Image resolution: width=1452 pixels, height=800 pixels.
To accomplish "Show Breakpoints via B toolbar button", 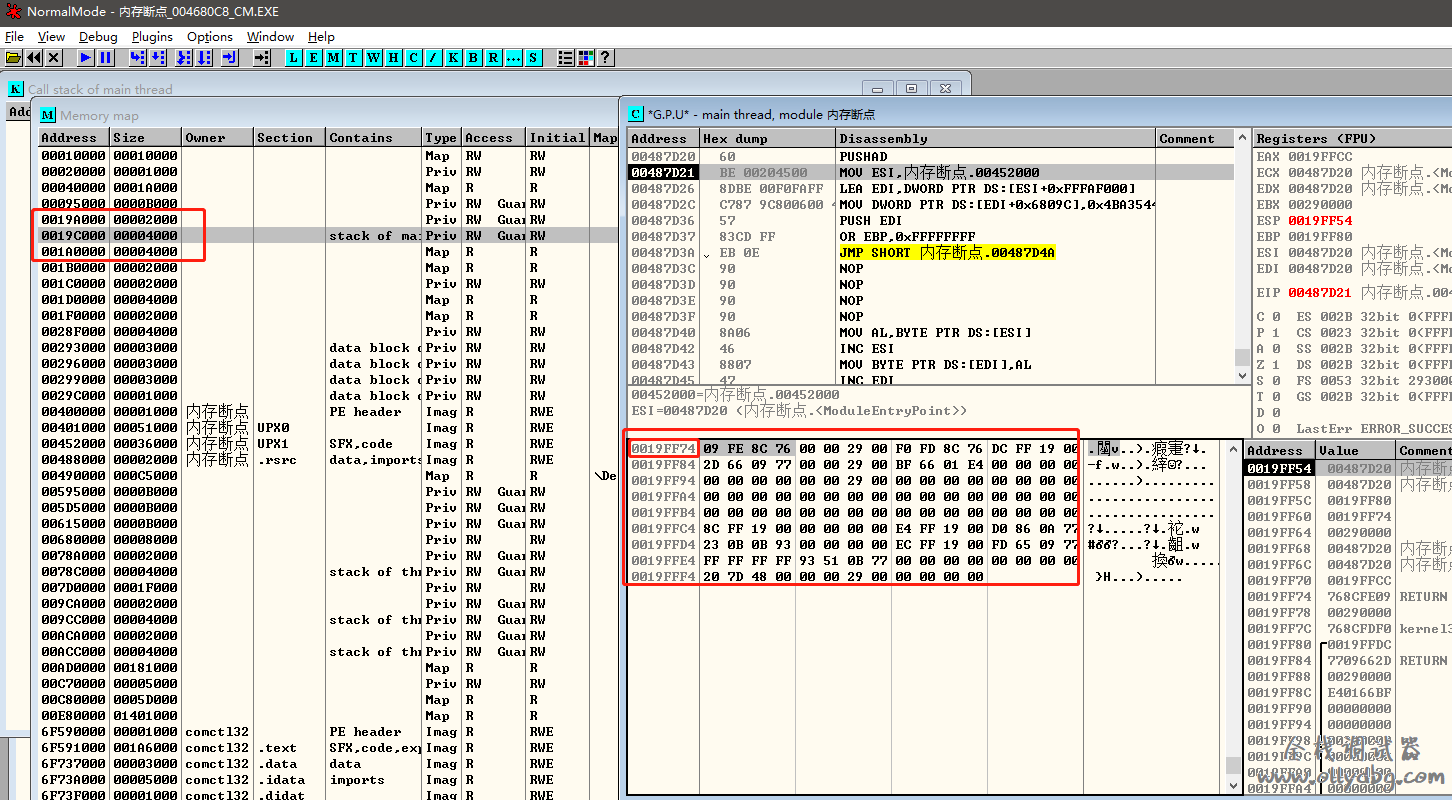I will pos(473,58).
